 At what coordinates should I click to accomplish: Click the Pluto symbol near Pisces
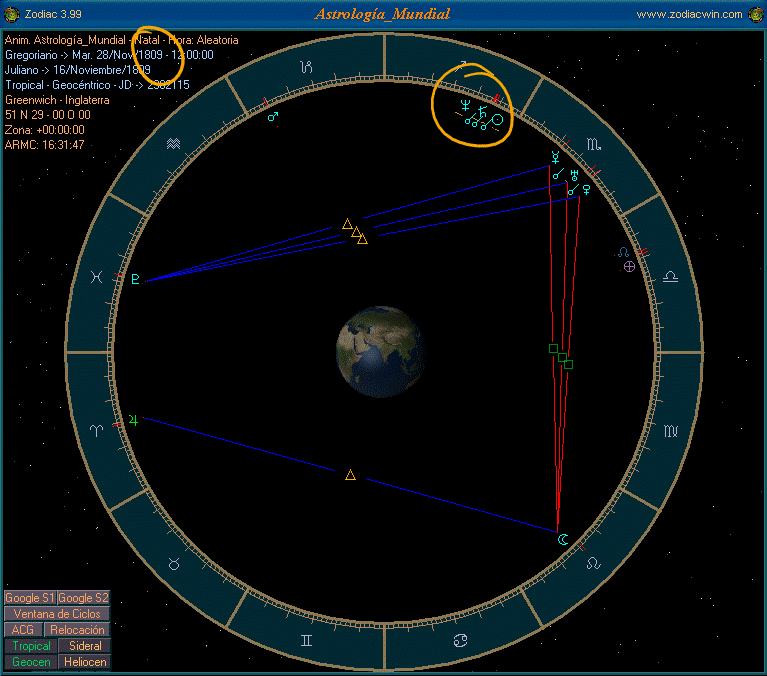pos(134,280)
